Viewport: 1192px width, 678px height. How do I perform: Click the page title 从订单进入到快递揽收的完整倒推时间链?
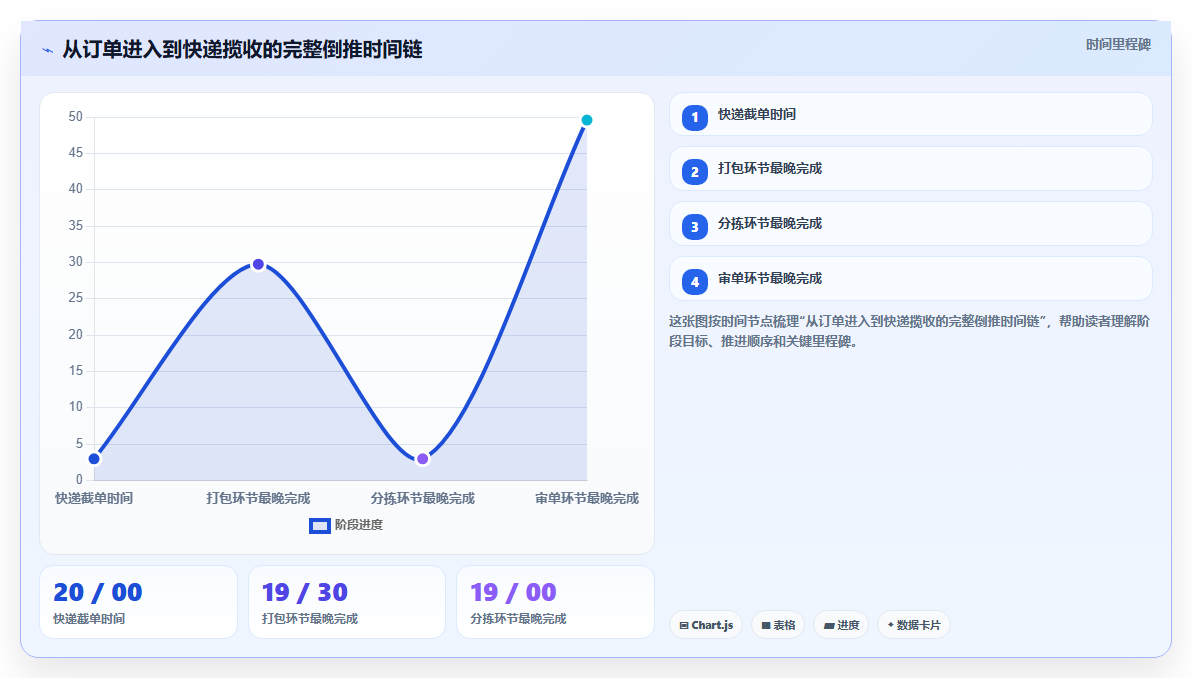pos(243,49)
